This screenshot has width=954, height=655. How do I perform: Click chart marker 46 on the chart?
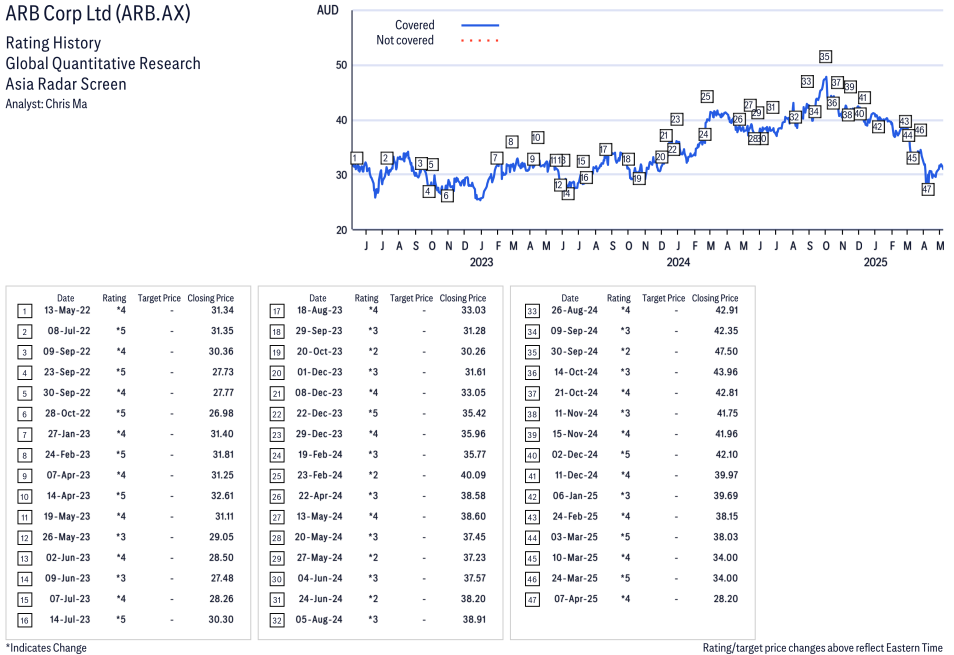(x=919, y=130)
